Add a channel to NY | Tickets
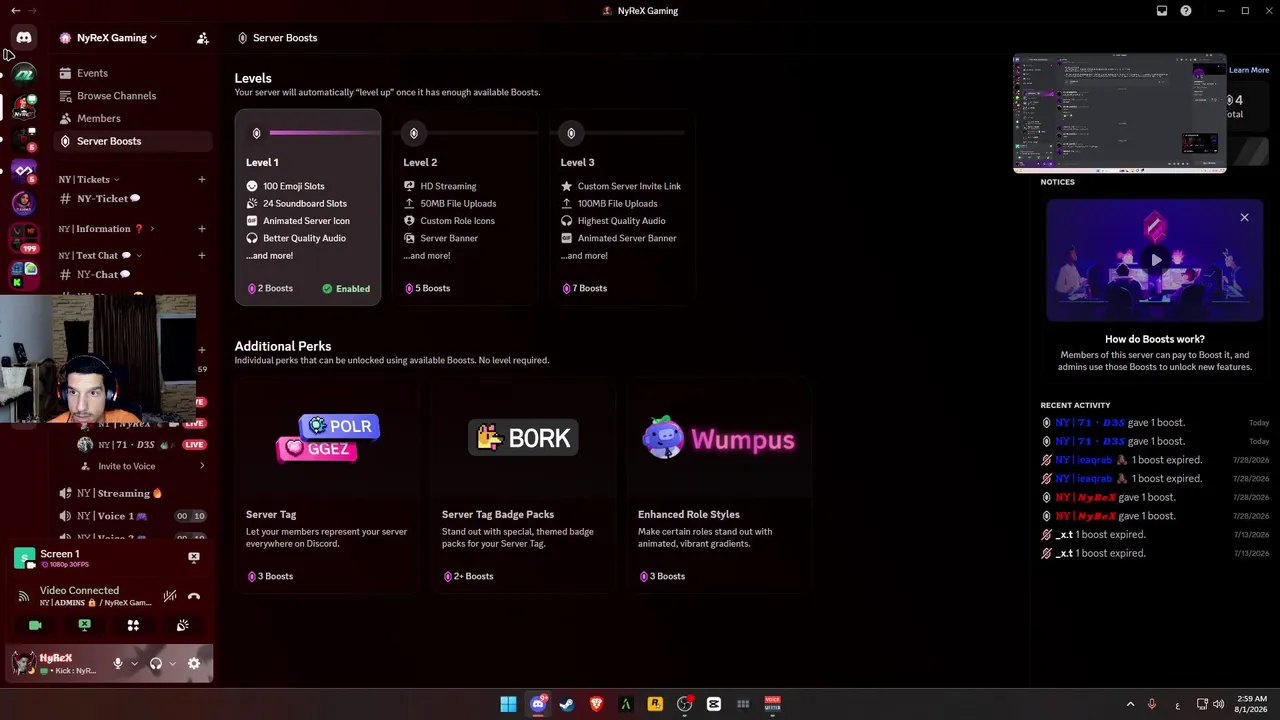 [201, 180]
